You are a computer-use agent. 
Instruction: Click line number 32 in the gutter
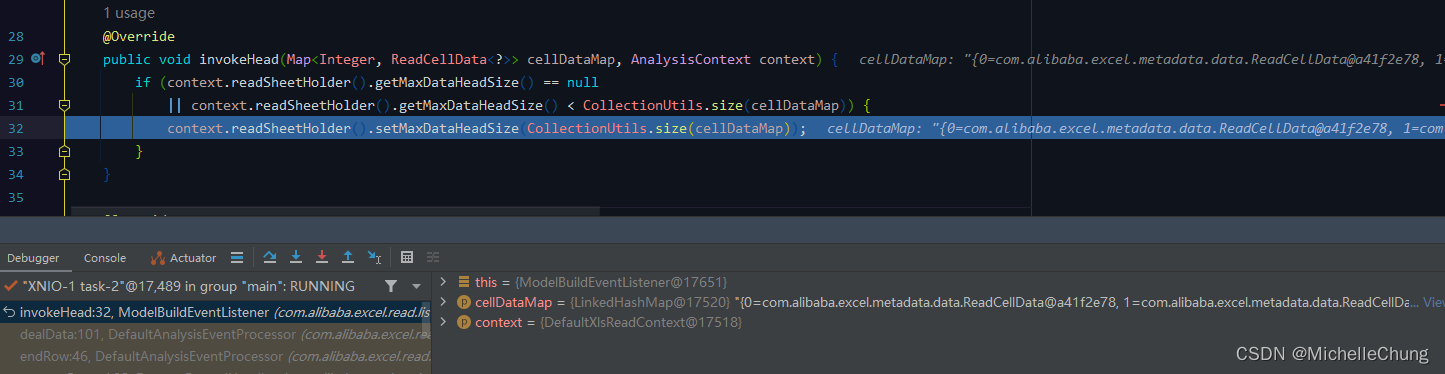15,128
